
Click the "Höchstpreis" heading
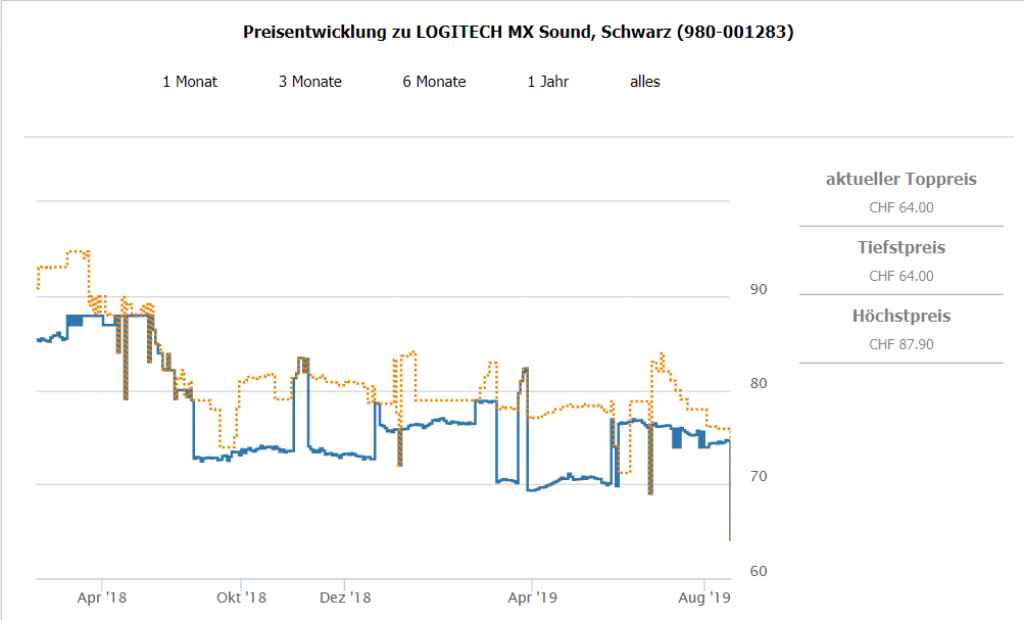[901, 316]
